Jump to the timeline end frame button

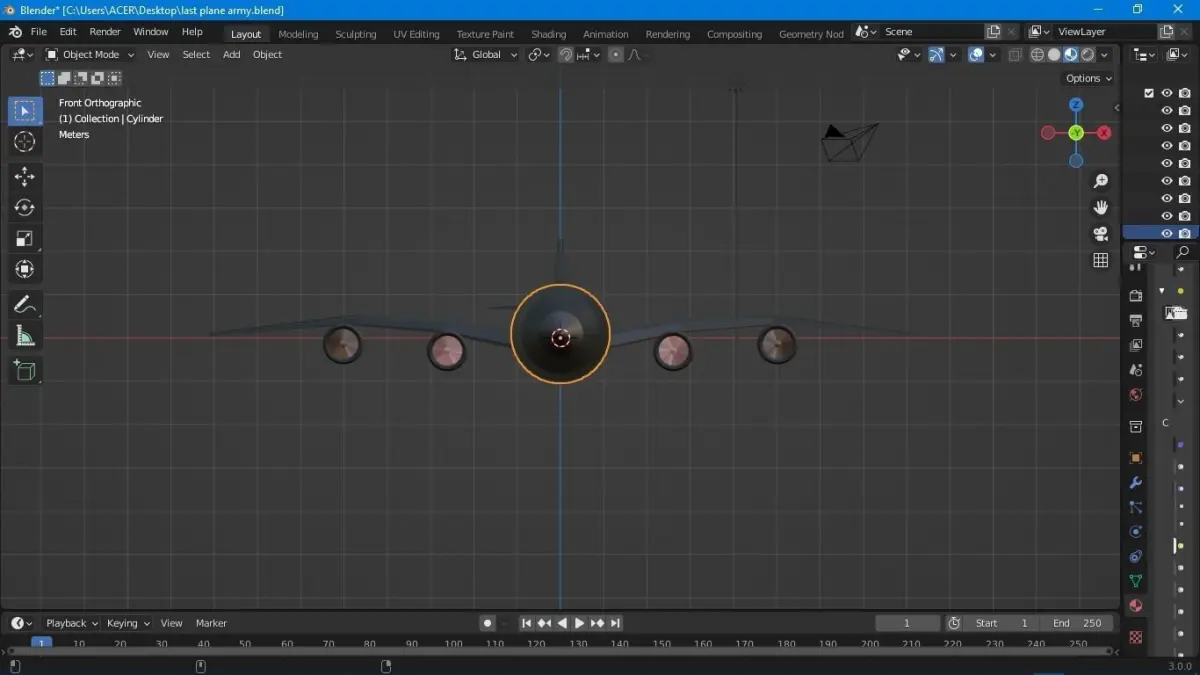[x=615, y=623]
